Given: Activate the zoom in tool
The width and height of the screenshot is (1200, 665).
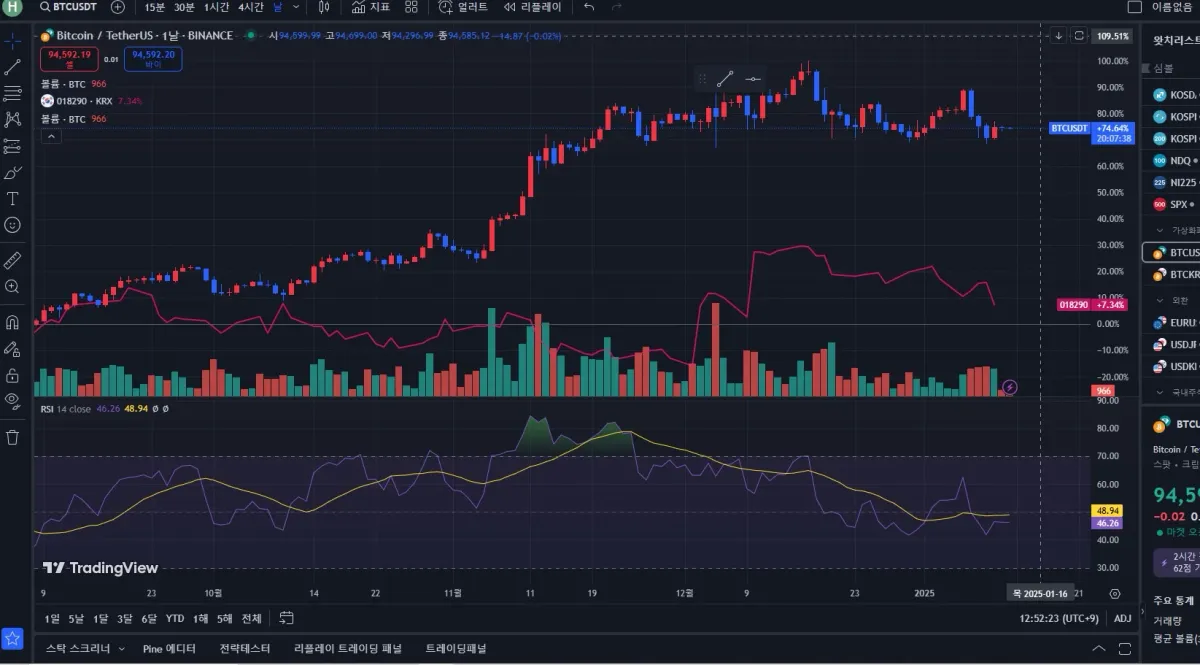Looking at the screenshot, I should (x=12, y=286).
